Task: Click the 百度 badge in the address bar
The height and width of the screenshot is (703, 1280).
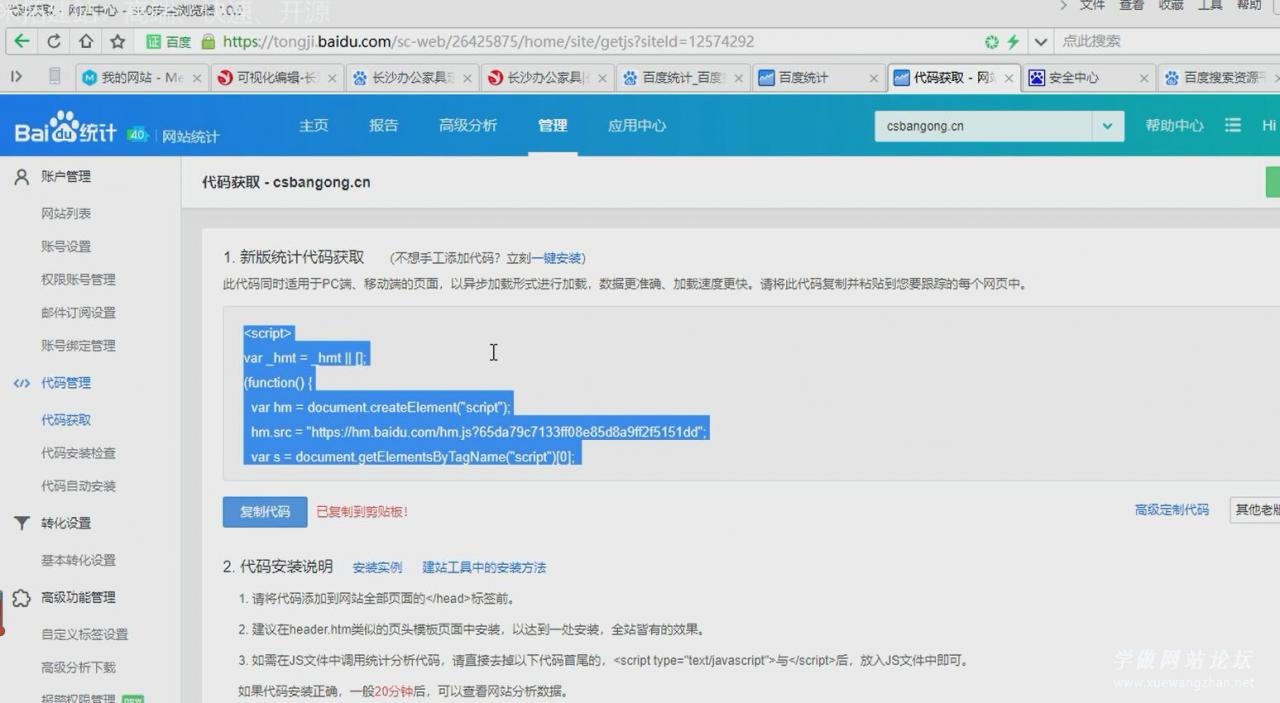Action: [165, 41]
